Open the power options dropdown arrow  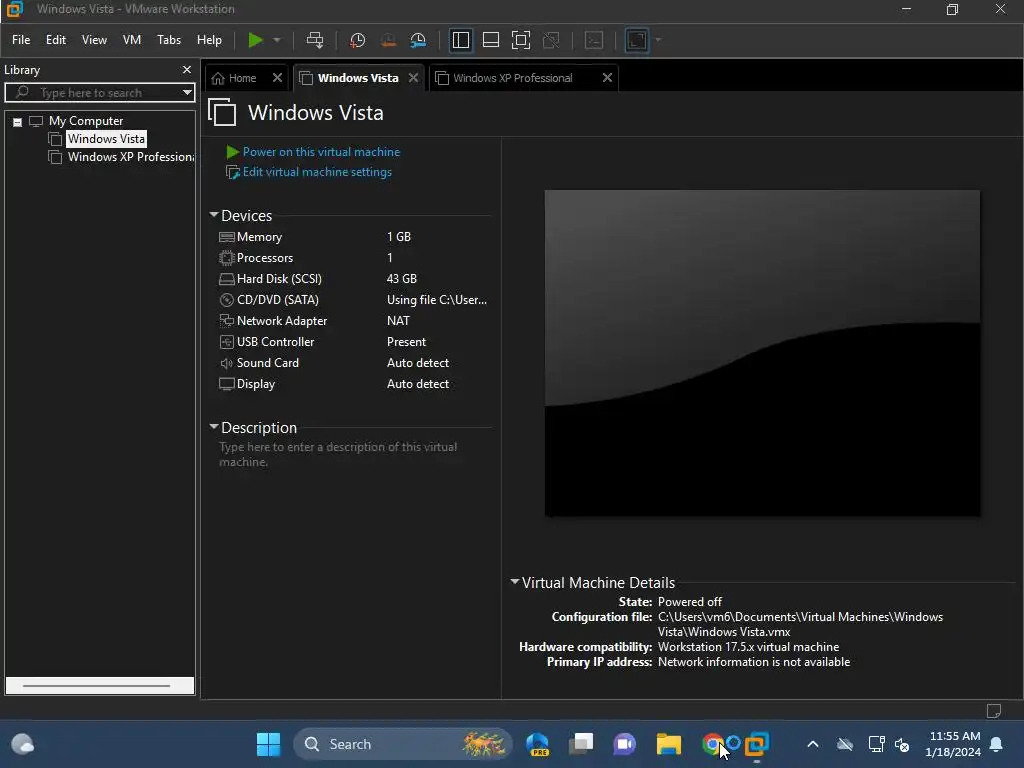click(x=277, y=40)
